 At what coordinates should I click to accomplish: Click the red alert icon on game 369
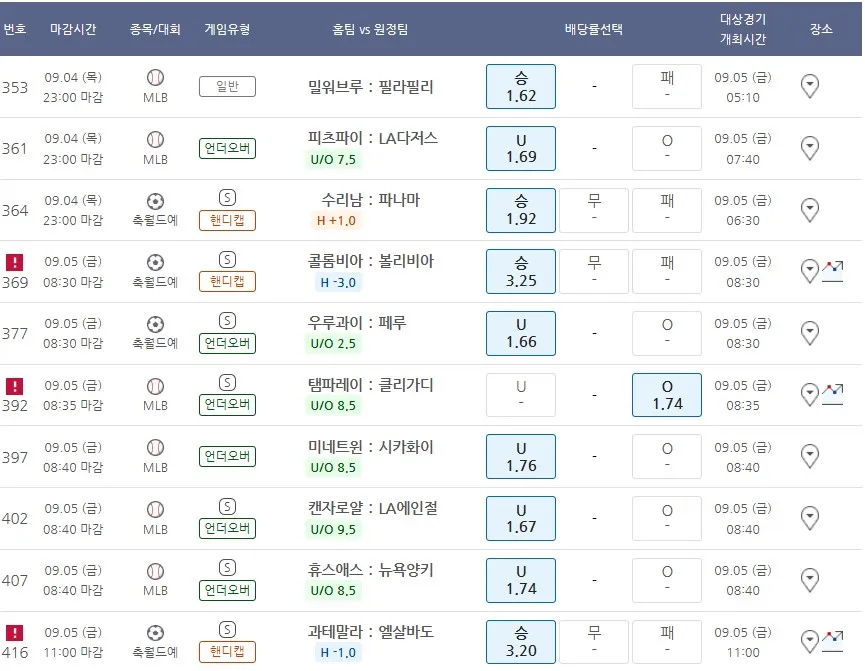(14, 262)
